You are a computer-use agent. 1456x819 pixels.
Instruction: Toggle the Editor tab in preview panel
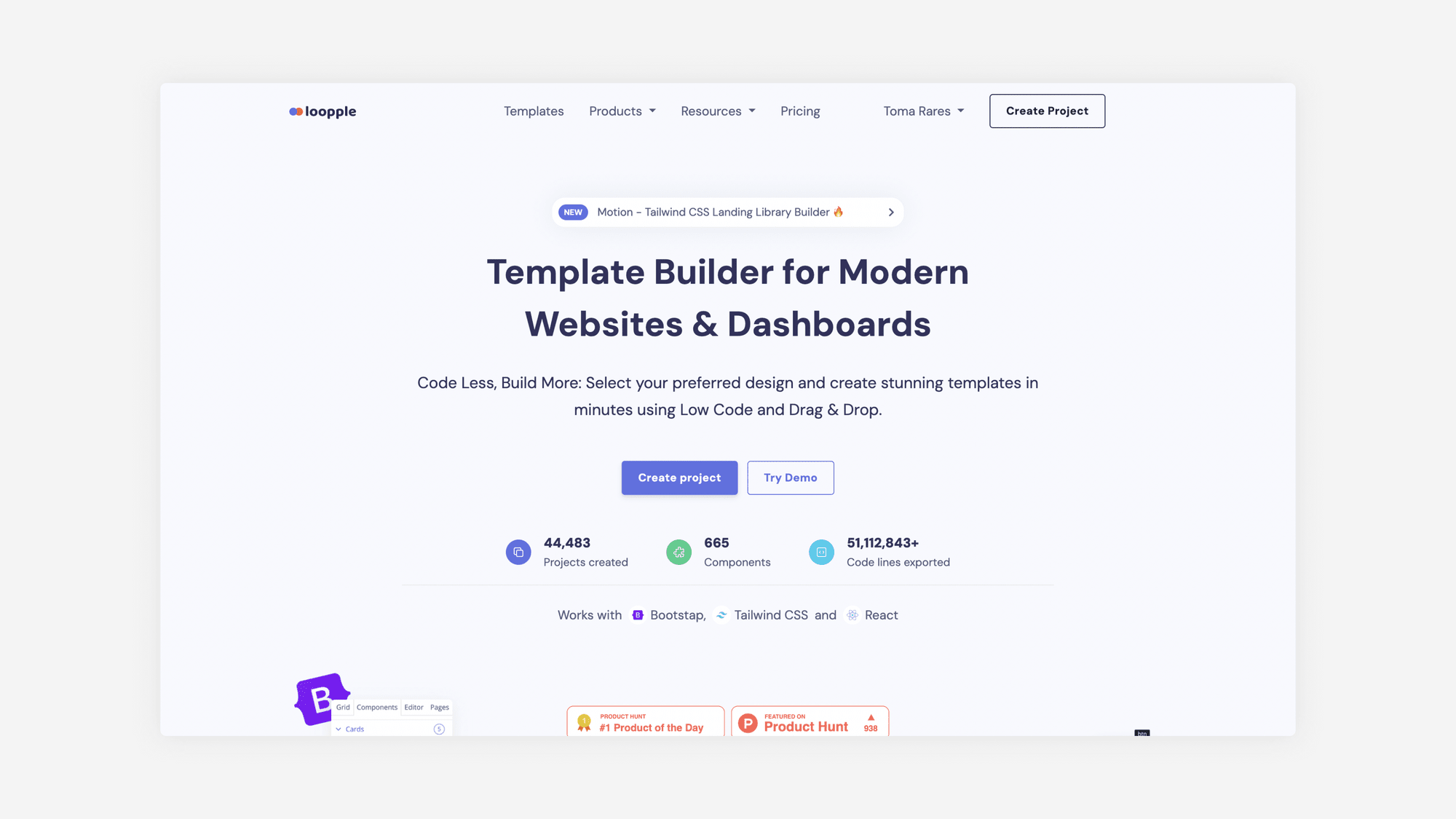[x=413, y=707]
